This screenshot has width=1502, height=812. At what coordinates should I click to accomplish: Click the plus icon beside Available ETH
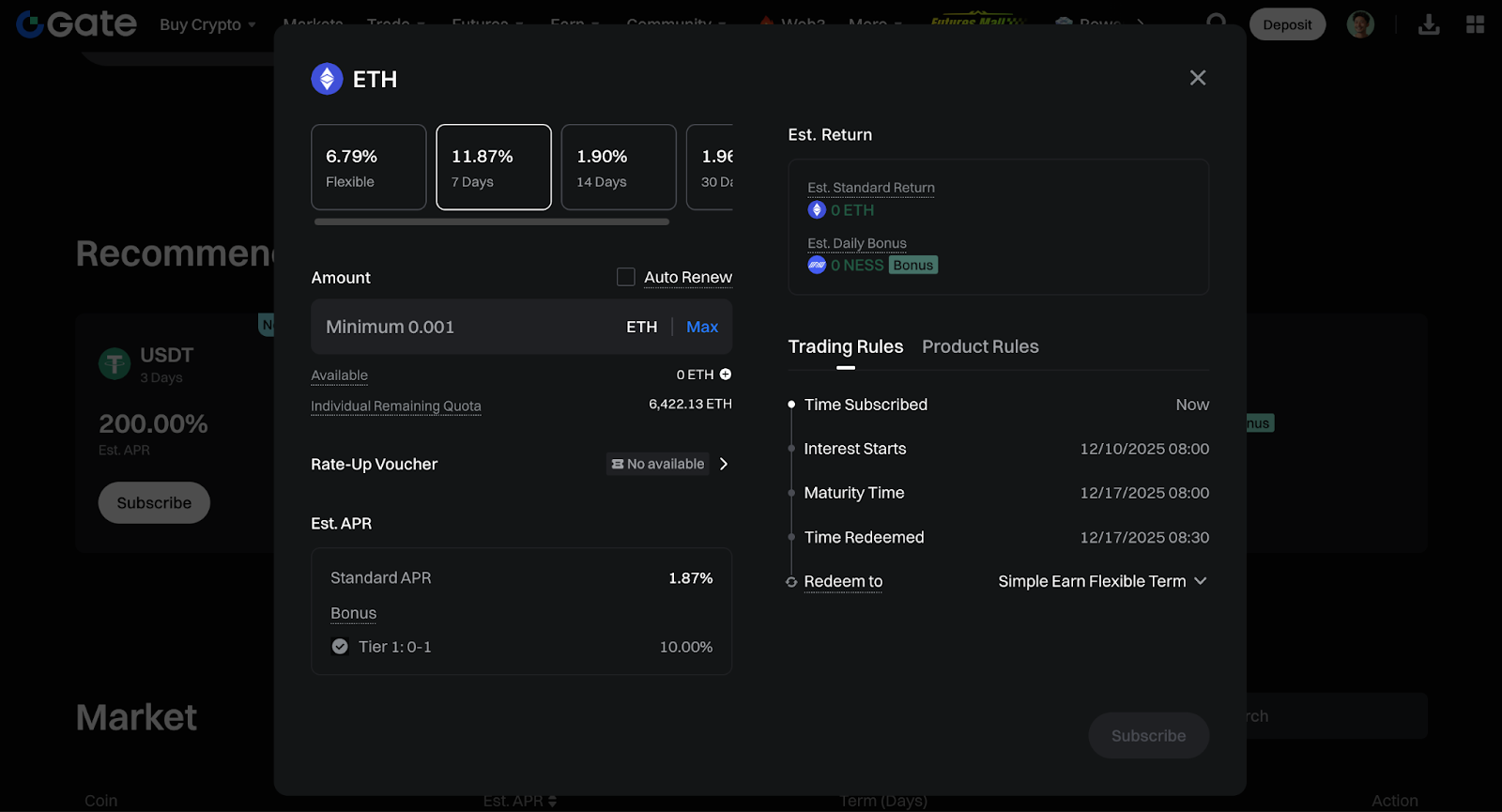tap(725, 375)
